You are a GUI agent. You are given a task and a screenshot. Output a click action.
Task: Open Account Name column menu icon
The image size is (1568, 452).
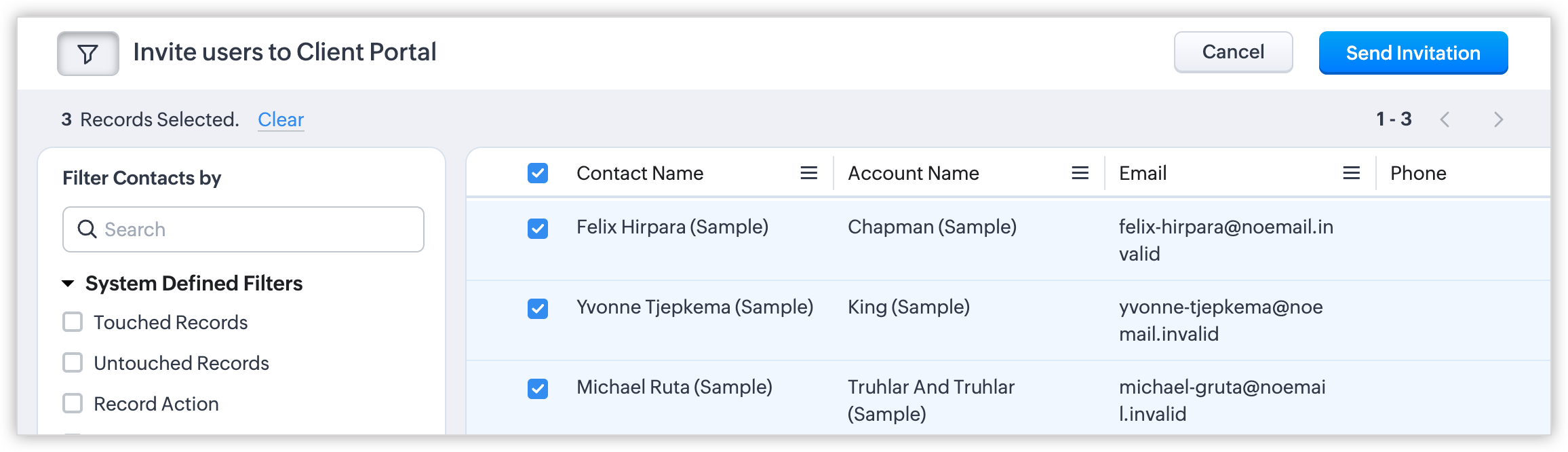pyautogui.click(x=1080, y=173)
